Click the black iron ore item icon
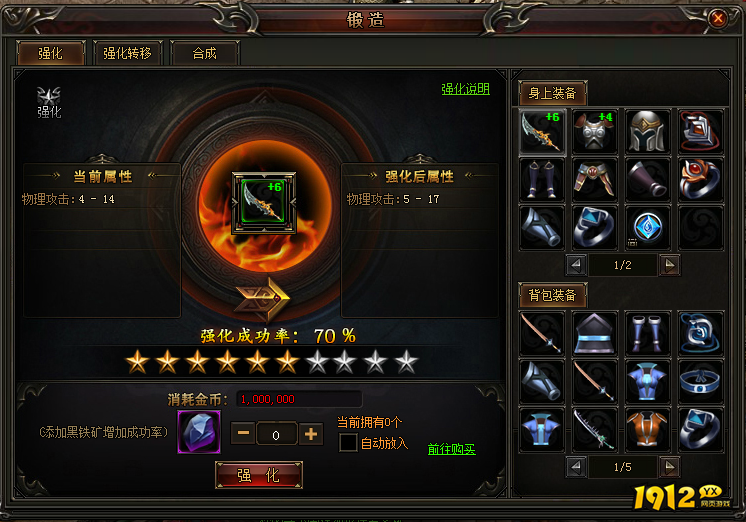 [x=199, y=432]
